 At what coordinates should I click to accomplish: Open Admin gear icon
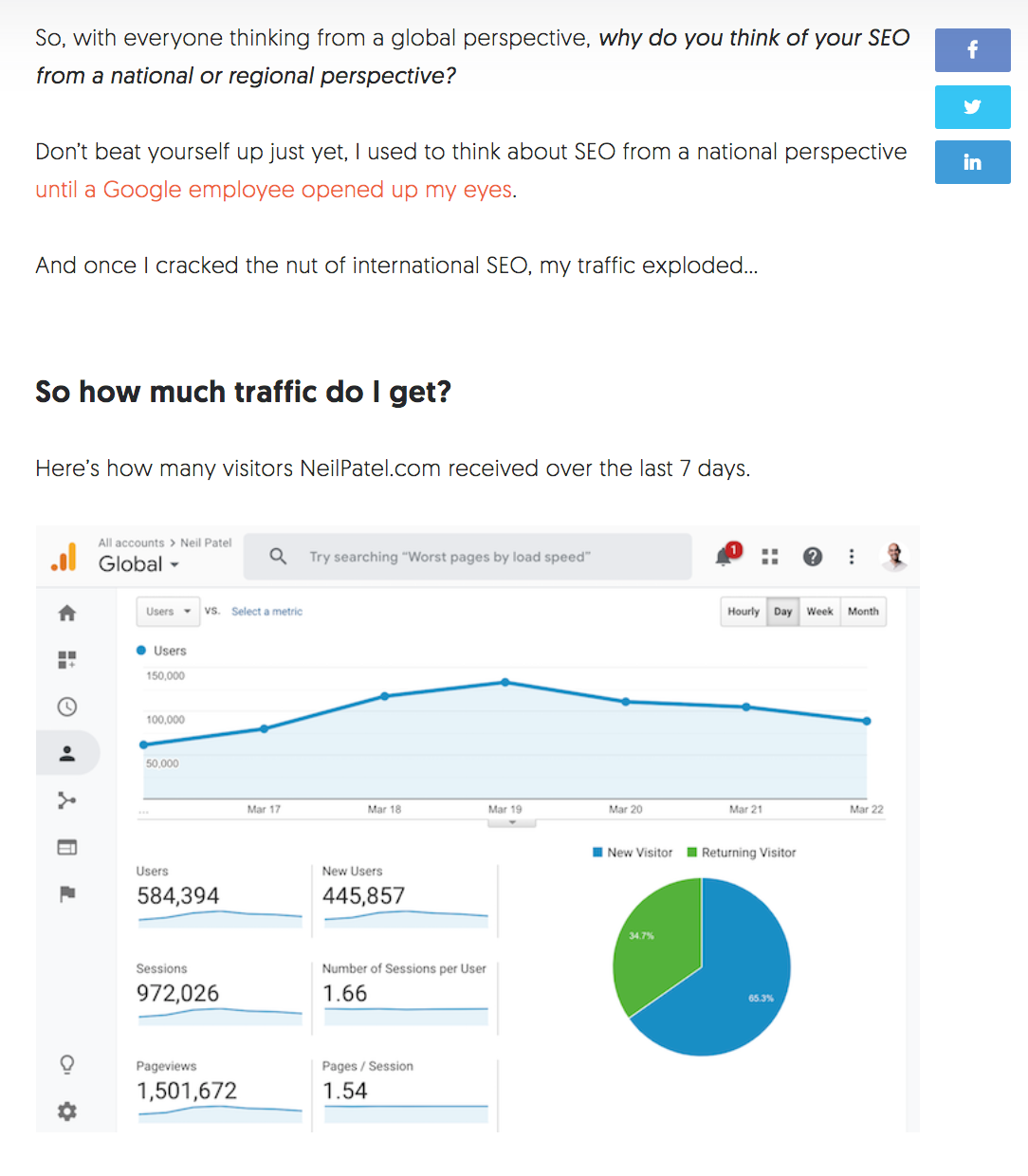[67, 1112]
